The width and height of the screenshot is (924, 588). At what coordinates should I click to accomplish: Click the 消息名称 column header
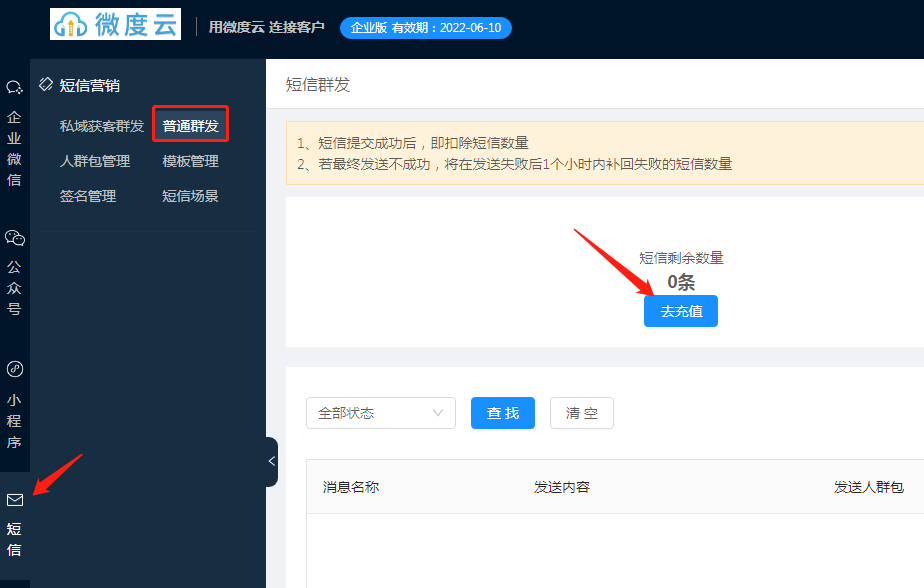point(351,487)
